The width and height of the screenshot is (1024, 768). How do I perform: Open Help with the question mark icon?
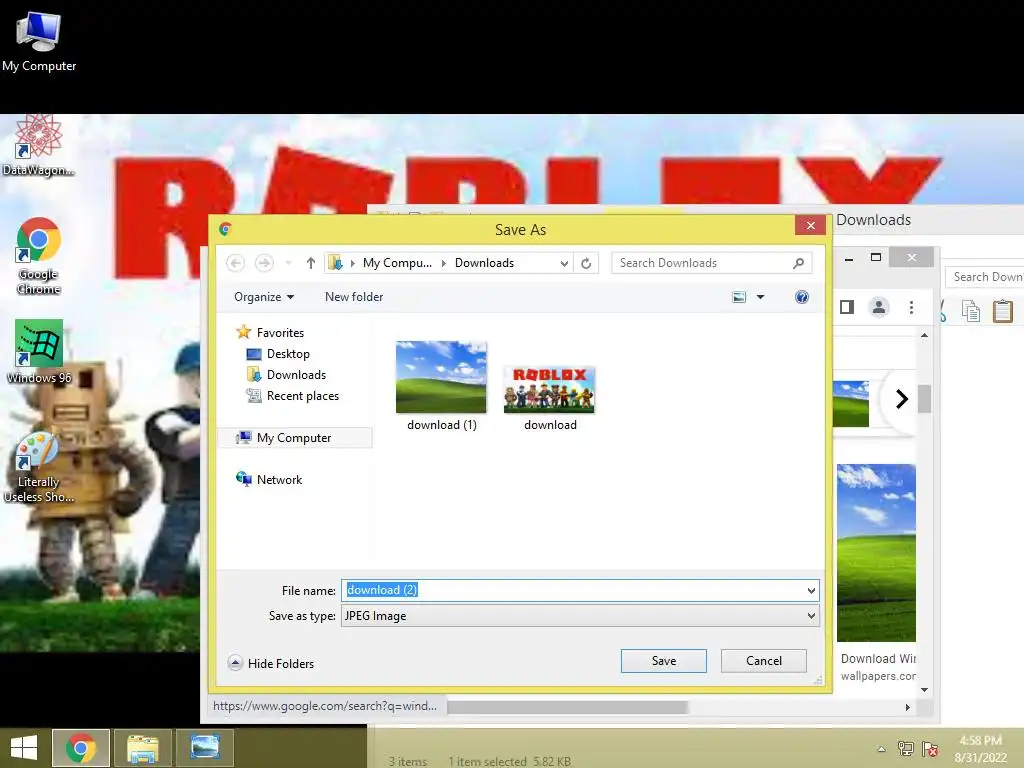click(802, 297)
